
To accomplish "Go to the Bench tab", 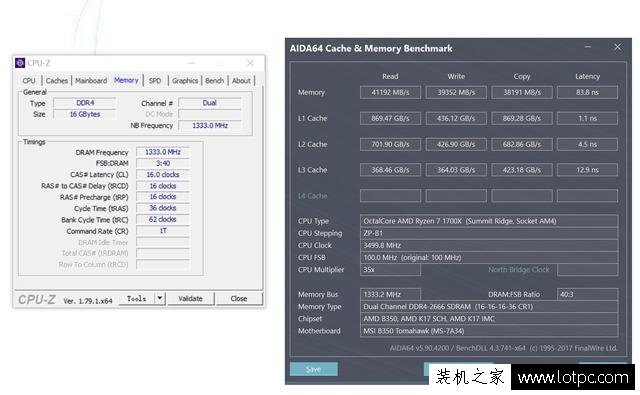I will (x=214, y=81).
